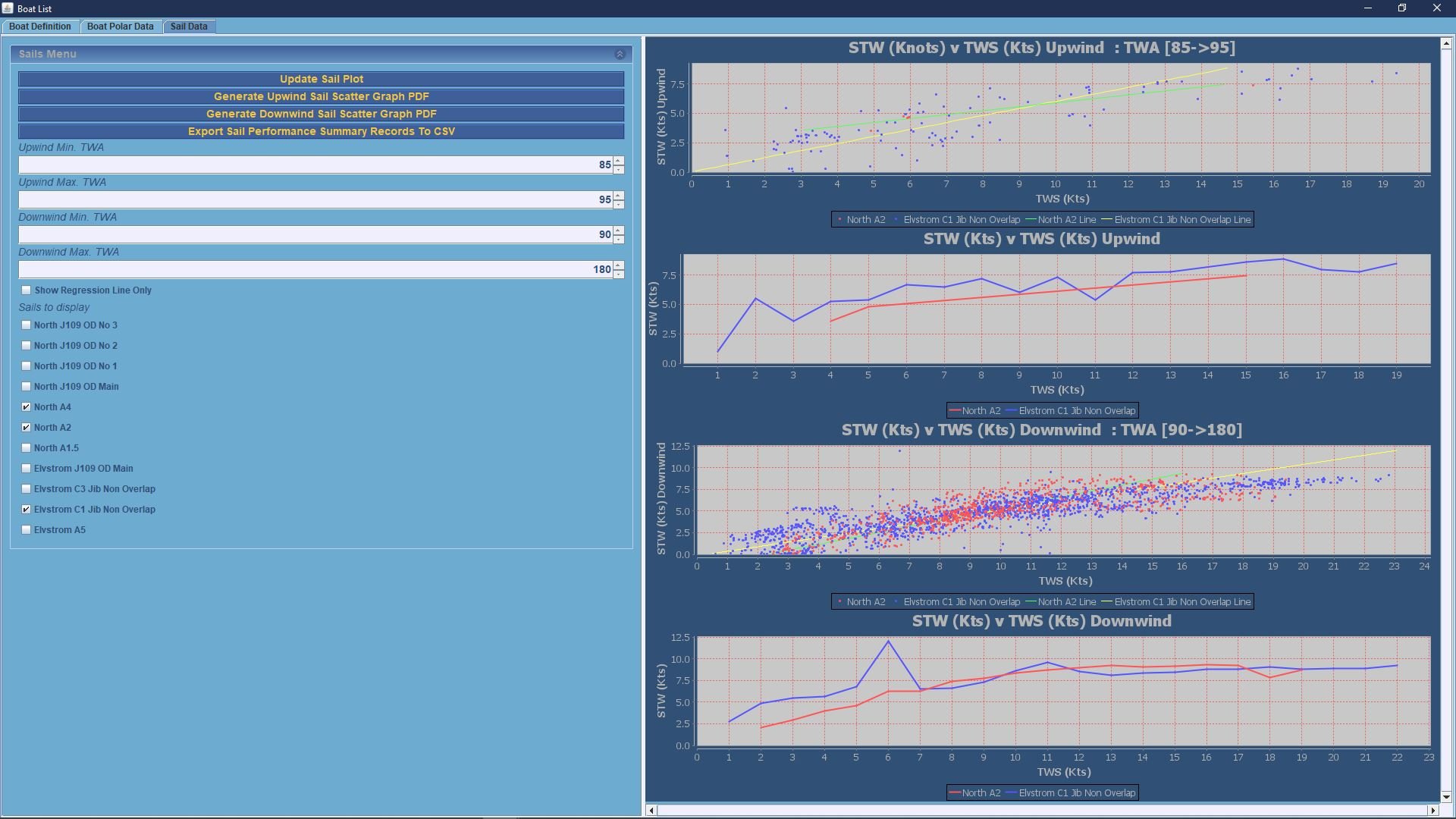This screenshot has width=1456, height=819.
Task: Increment the Upwind Min. TWA spinner
Action: [619, 161]
